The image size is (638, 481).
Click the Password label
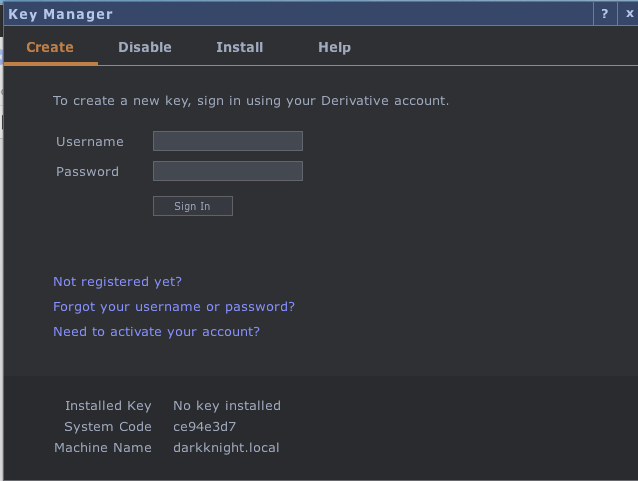(x=87, y=172)
